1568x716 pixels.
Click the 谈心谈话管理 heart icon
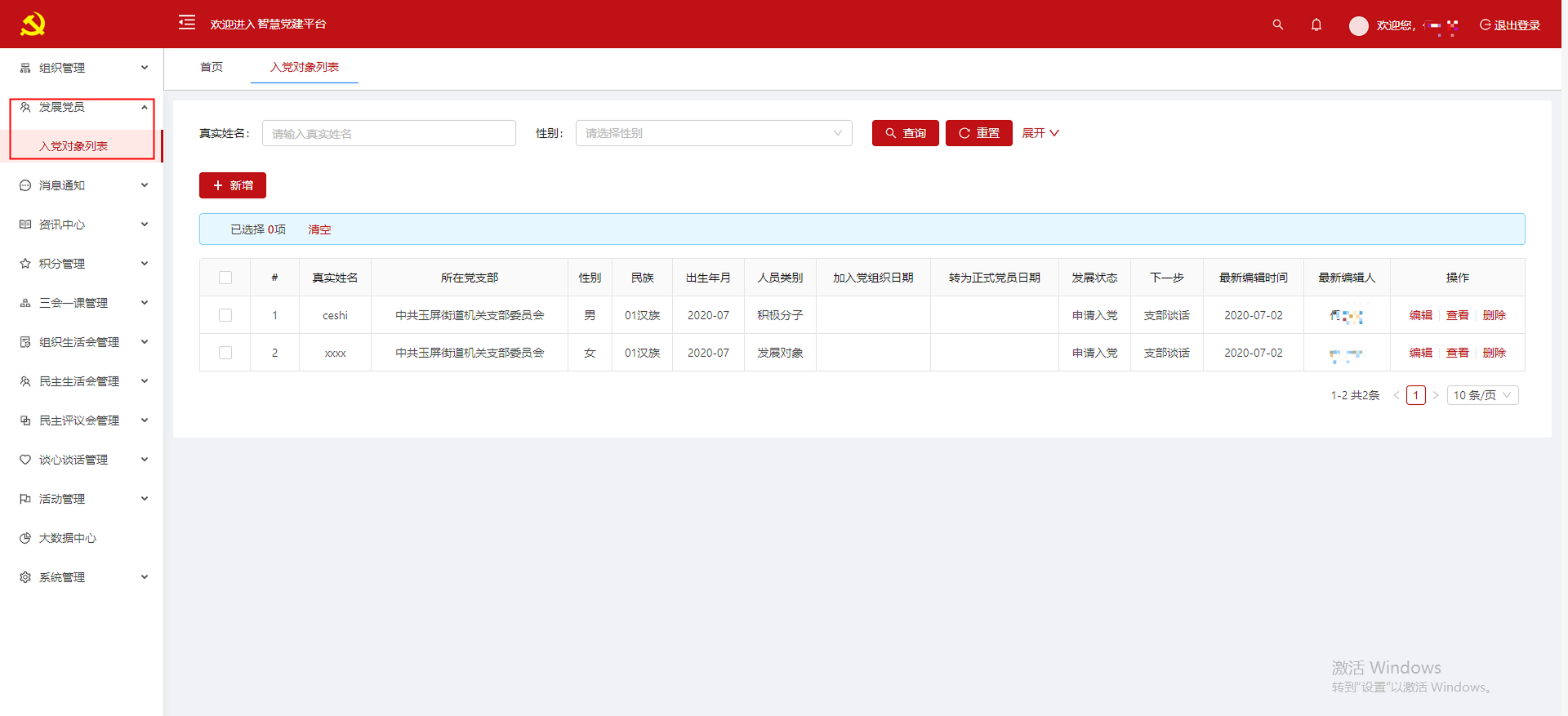coord(25,460)
